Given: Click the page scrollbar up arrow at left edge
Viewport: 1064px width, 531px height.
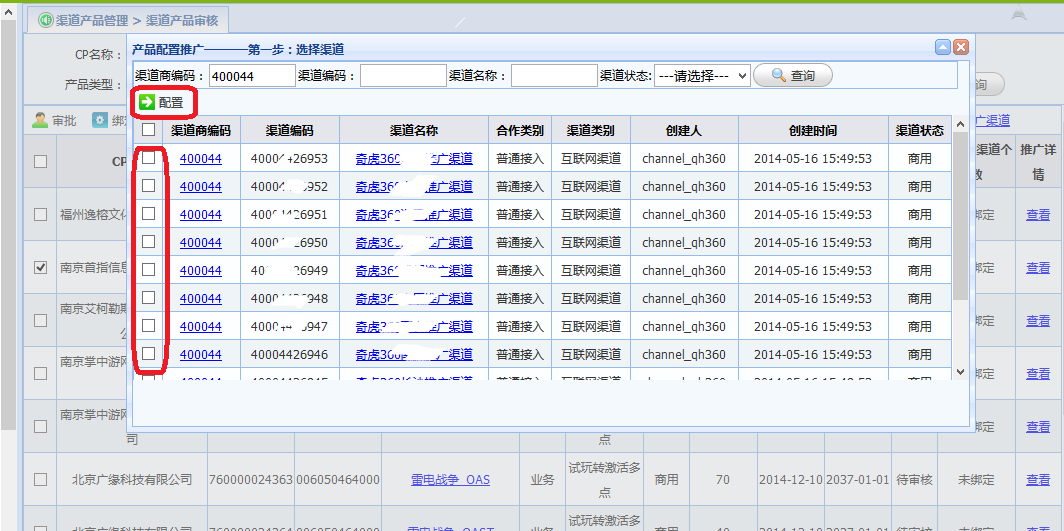Looking at the screenshot, I should point(8,12).
